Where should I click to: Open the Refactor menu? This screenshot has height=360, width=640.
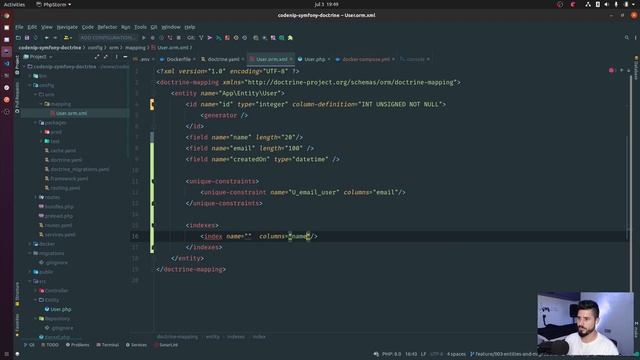107,27
